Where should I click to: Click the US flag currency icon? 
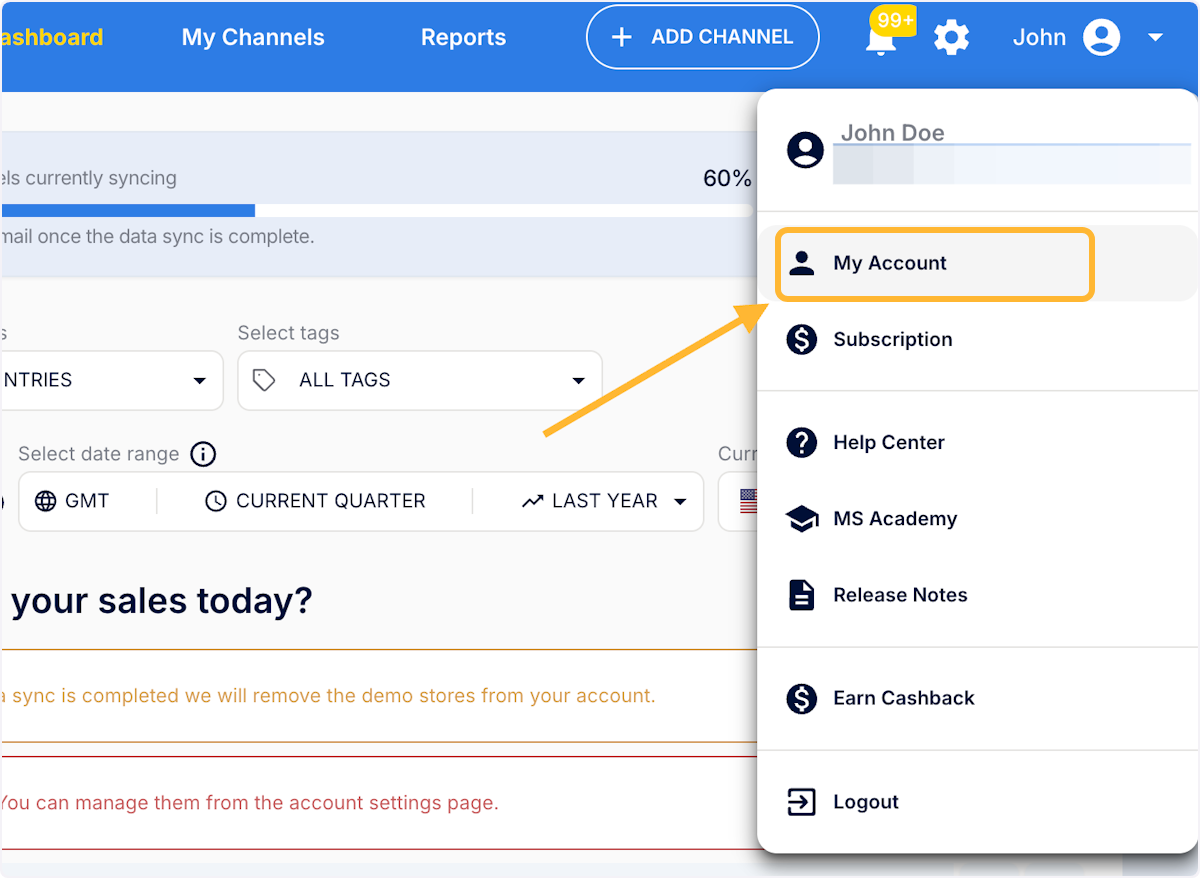click(748, 501)
